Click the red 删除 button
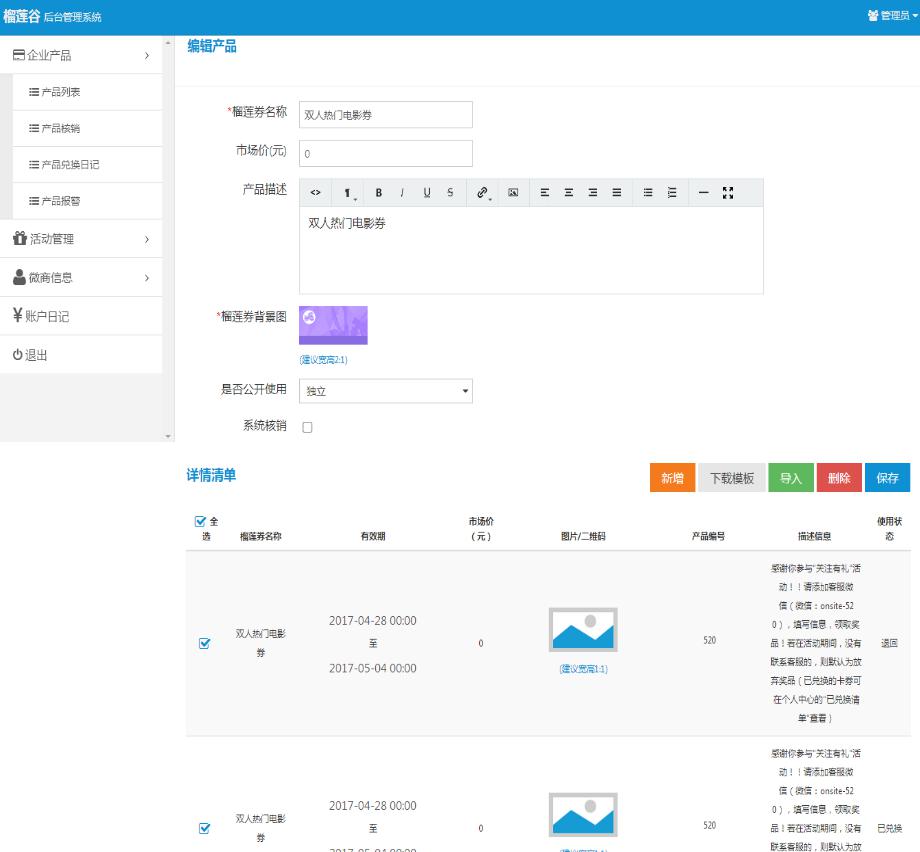 point(839,478)
